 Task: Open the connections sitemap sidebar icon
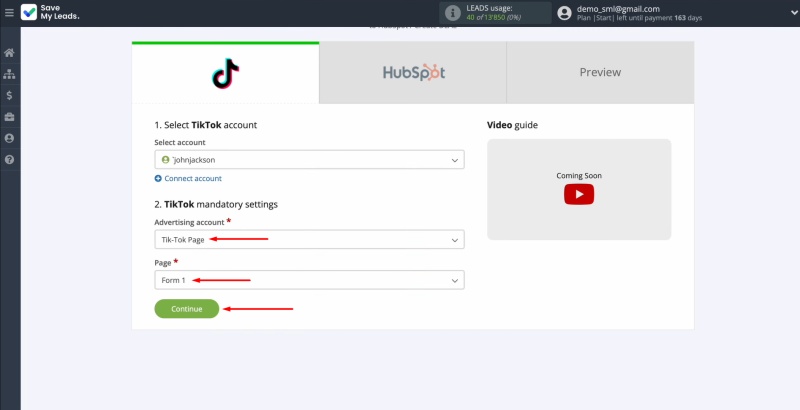[9, 74]
